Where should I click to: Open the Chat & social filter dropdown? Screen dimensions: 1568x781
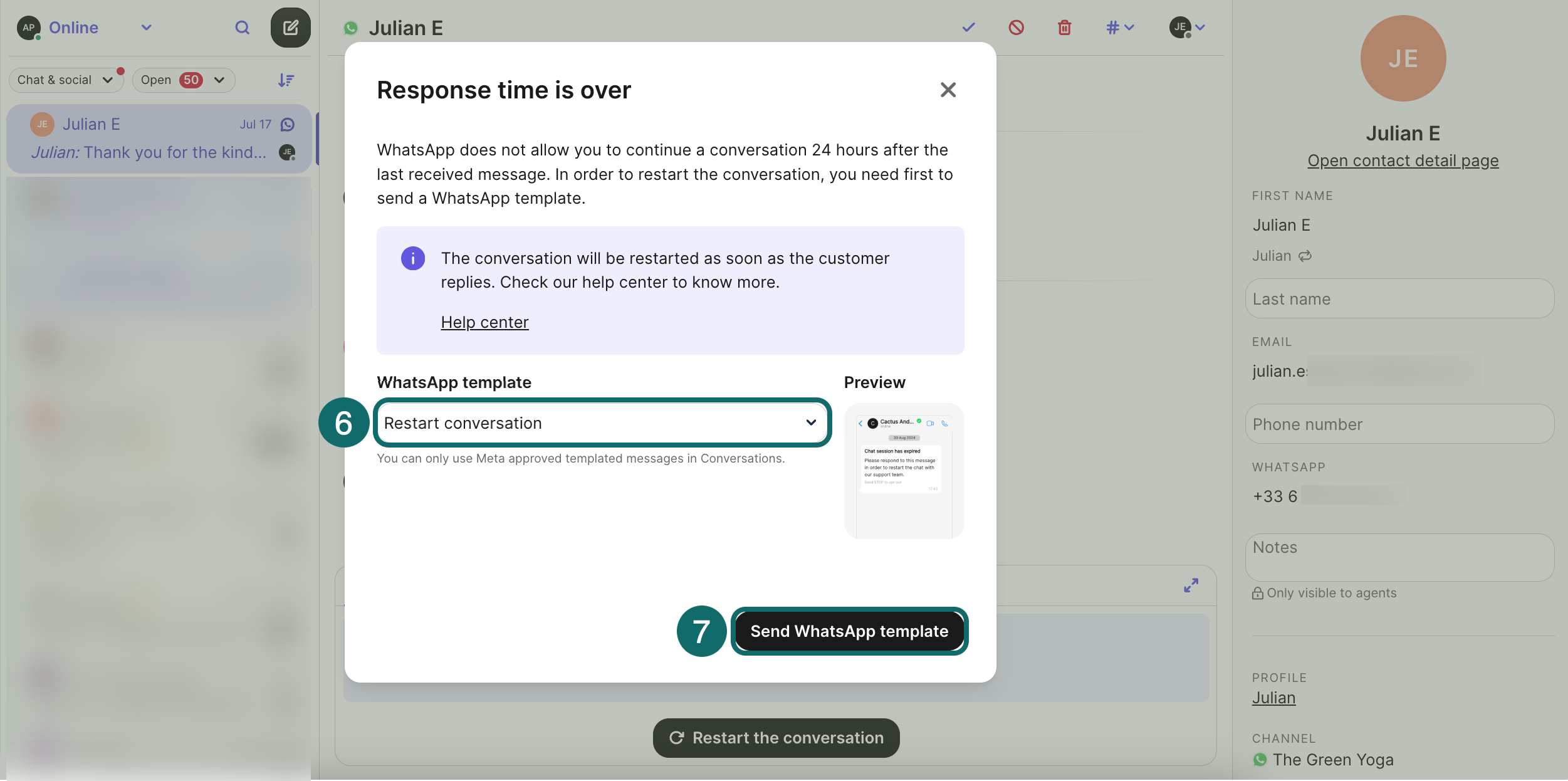coord(65,80)
